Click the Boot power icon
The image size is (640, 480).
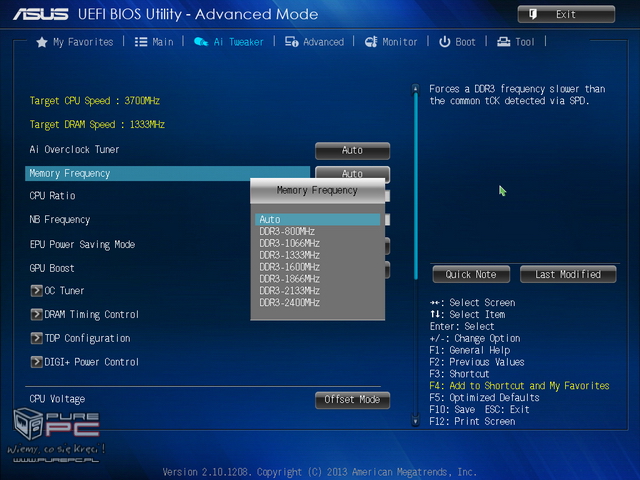point(444,42)
